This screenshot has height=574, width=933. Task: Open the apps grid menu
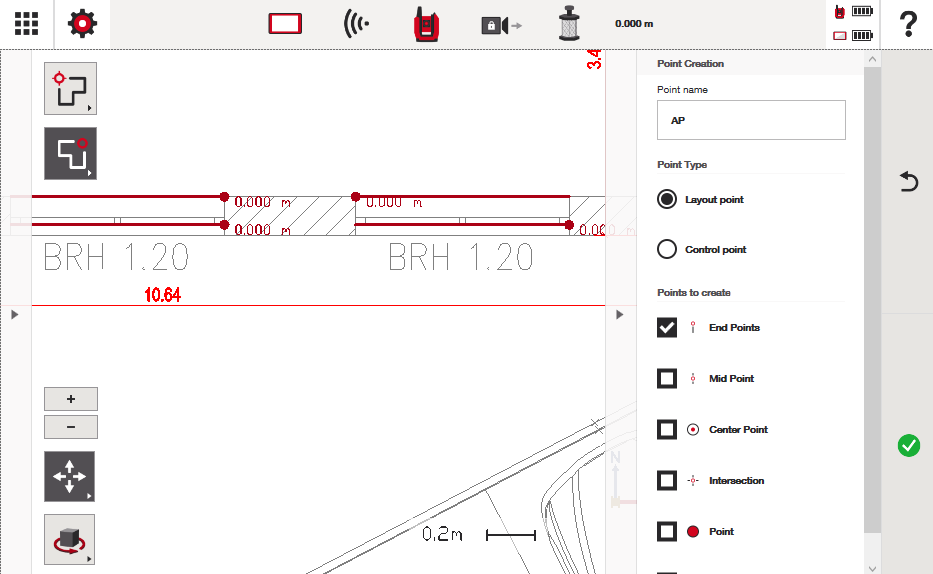click(x=26, y=24)
